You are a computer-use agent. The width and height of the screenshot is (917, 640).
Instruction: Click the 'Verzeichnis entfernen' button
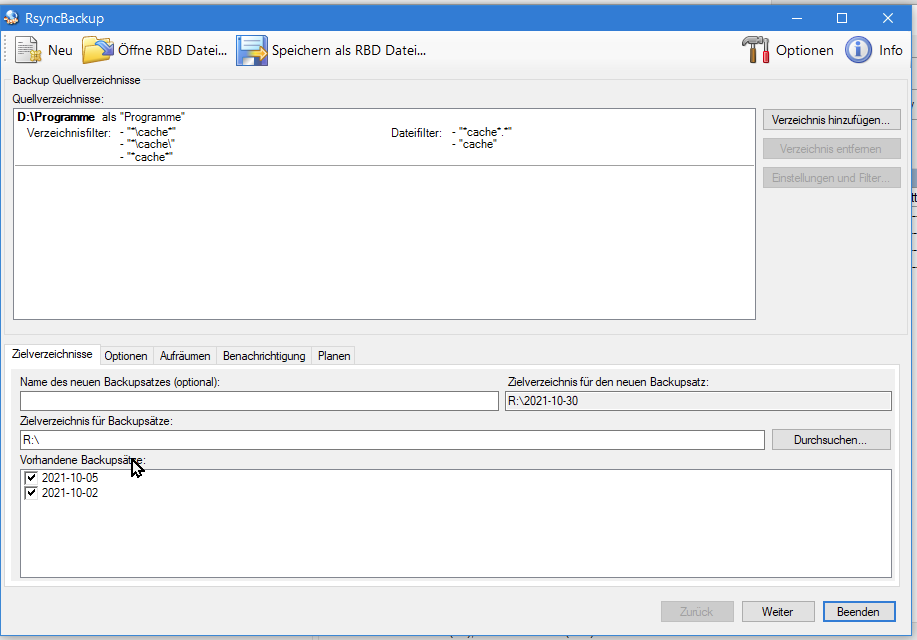pos(831,149)
